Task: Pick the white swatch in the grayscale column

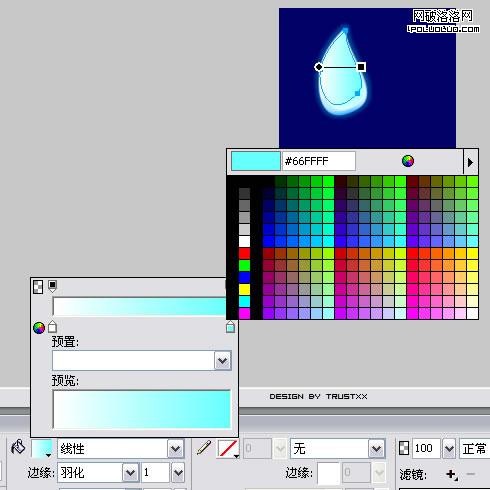Action: [244, 241]
